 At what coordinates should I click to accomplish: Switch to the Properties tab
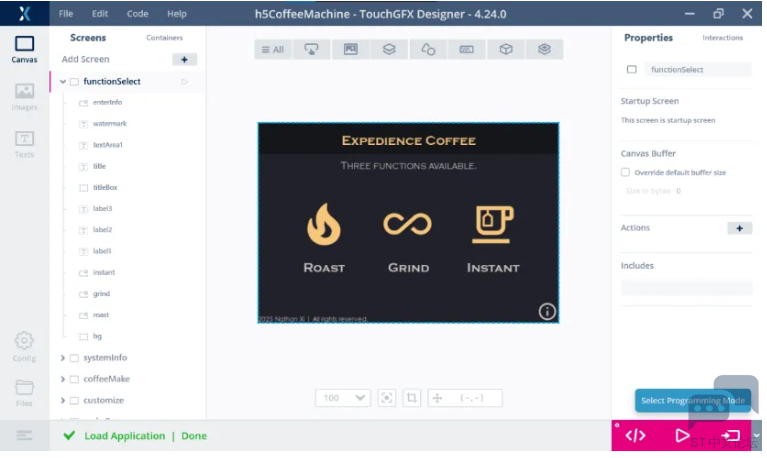(648, 38)
